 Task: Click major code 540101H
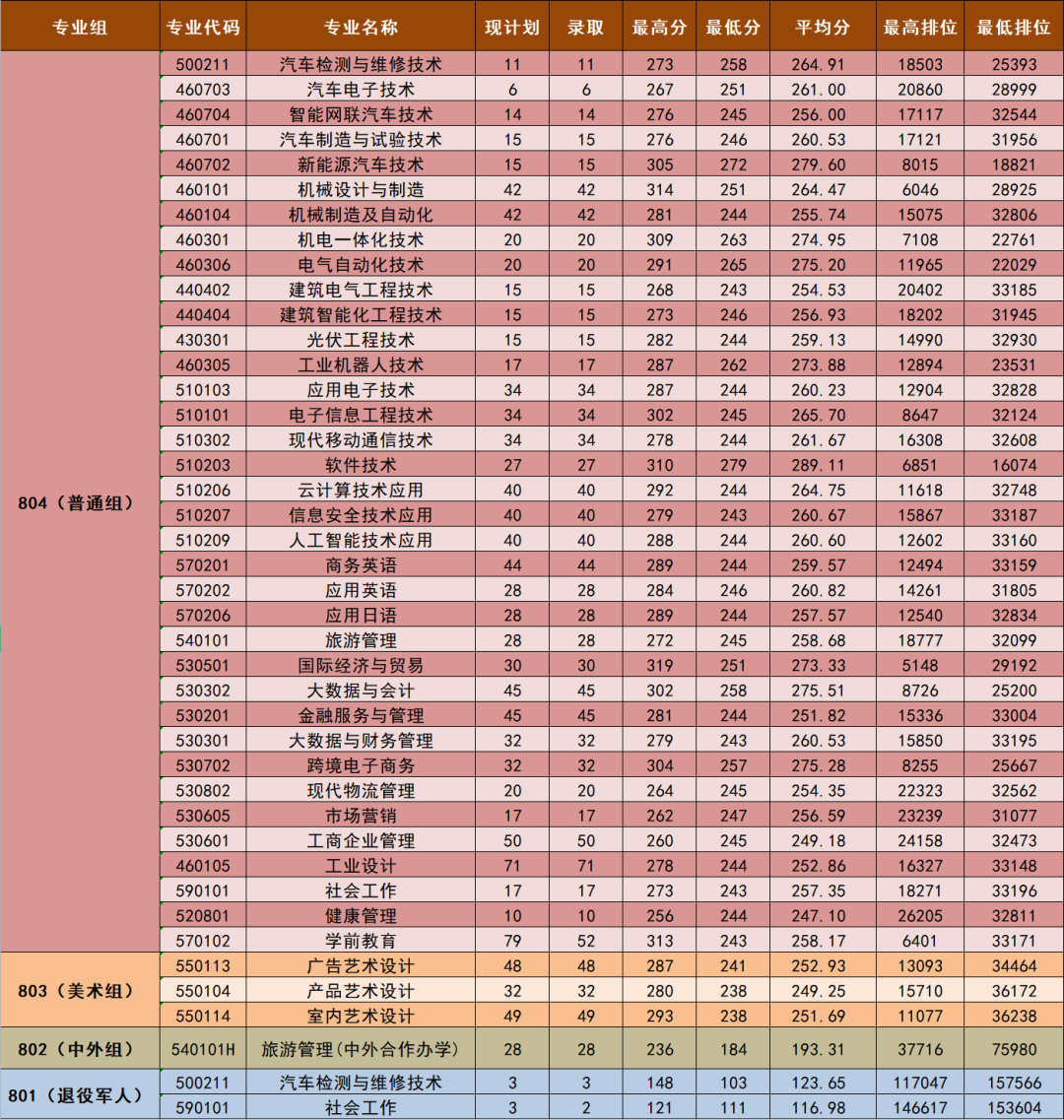tap(203, 1049)
